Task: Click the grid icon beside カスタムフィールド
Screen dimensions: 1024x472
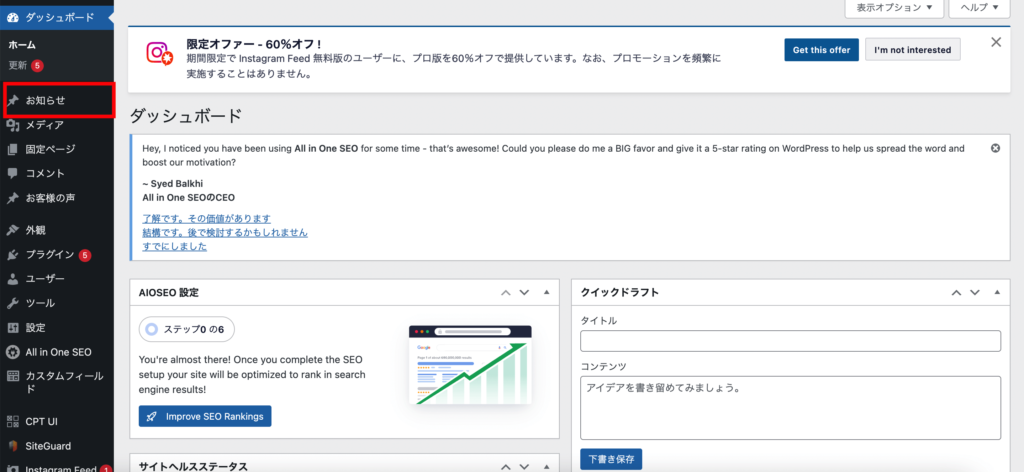Action: (x=12, y=376)
